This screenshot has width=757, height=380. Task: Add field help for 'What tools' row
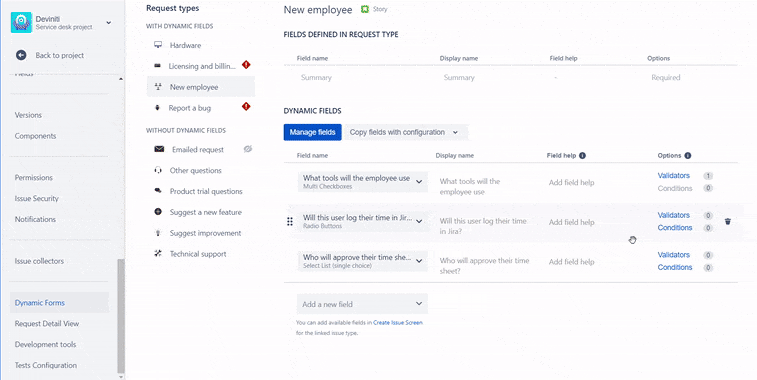[x=572, y=183]
